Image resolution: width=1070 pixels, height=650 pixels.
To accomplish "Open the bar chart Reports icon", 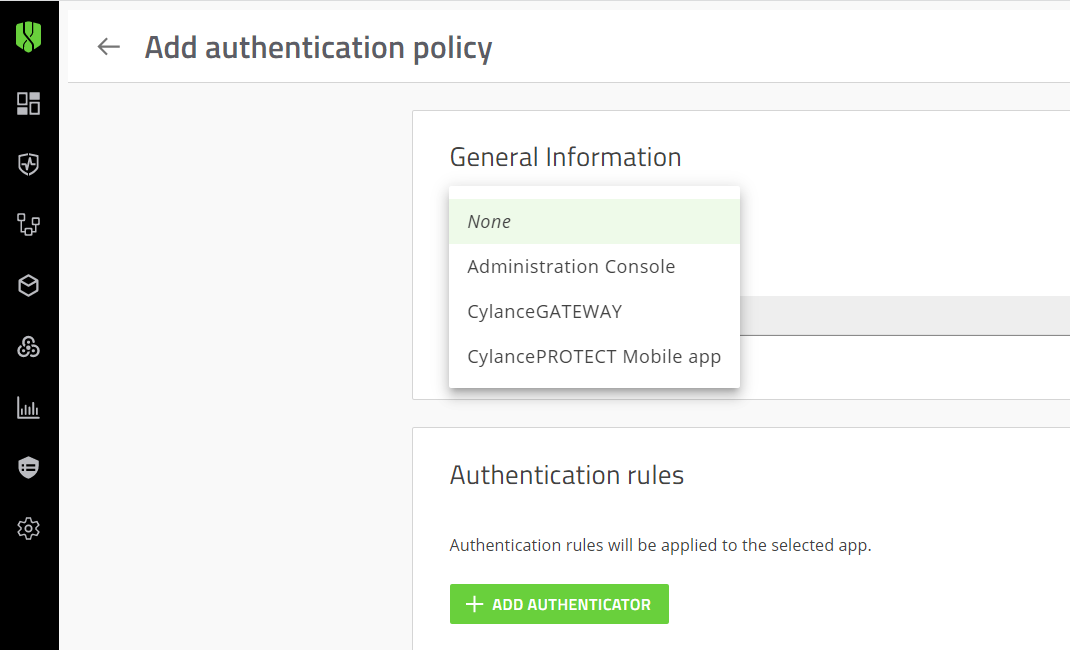I will point(29,407).
